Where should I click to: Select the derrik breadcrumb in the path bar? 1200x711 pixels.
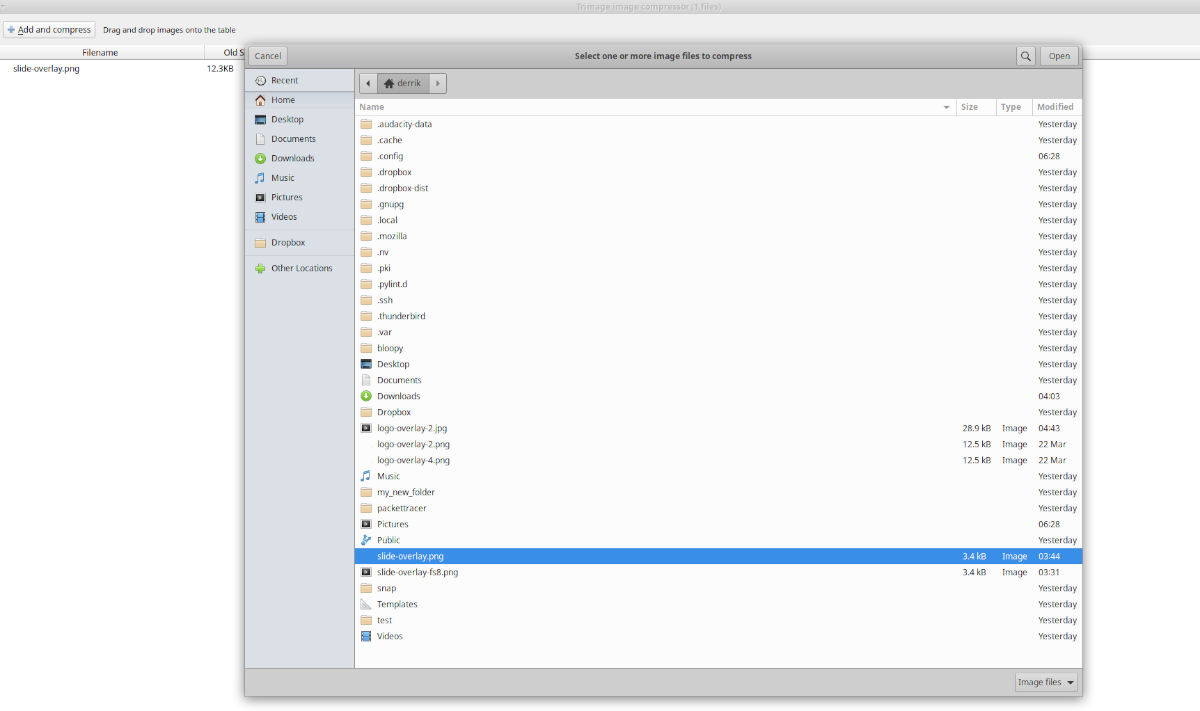point(405,83)
